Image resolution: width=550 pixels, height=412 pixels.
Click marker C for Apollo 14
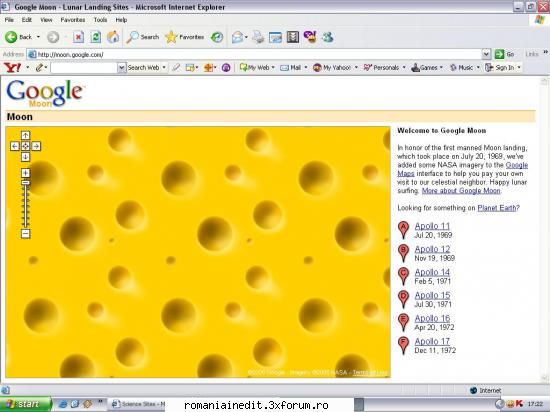click(x=403, y=276)
